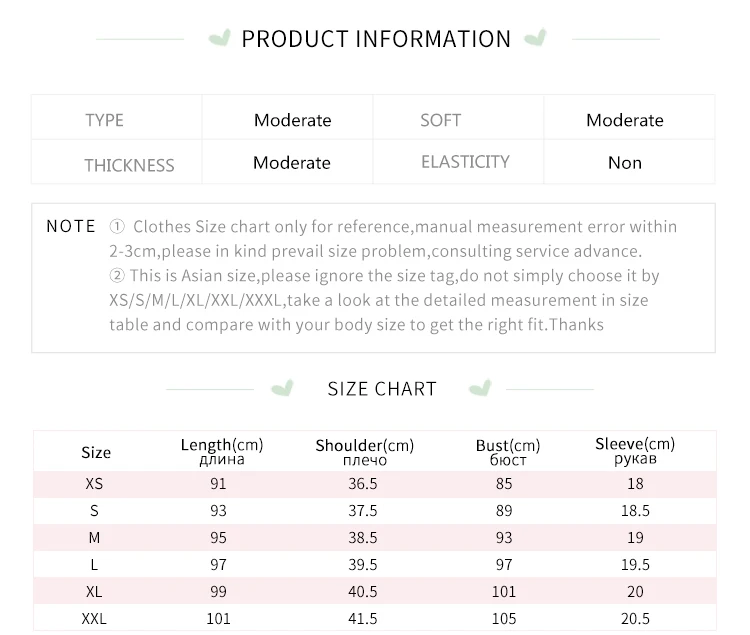Screen dimensions: 750x635
Task: Click the Sleeve(cm) column header
Action: coord(635,450)
